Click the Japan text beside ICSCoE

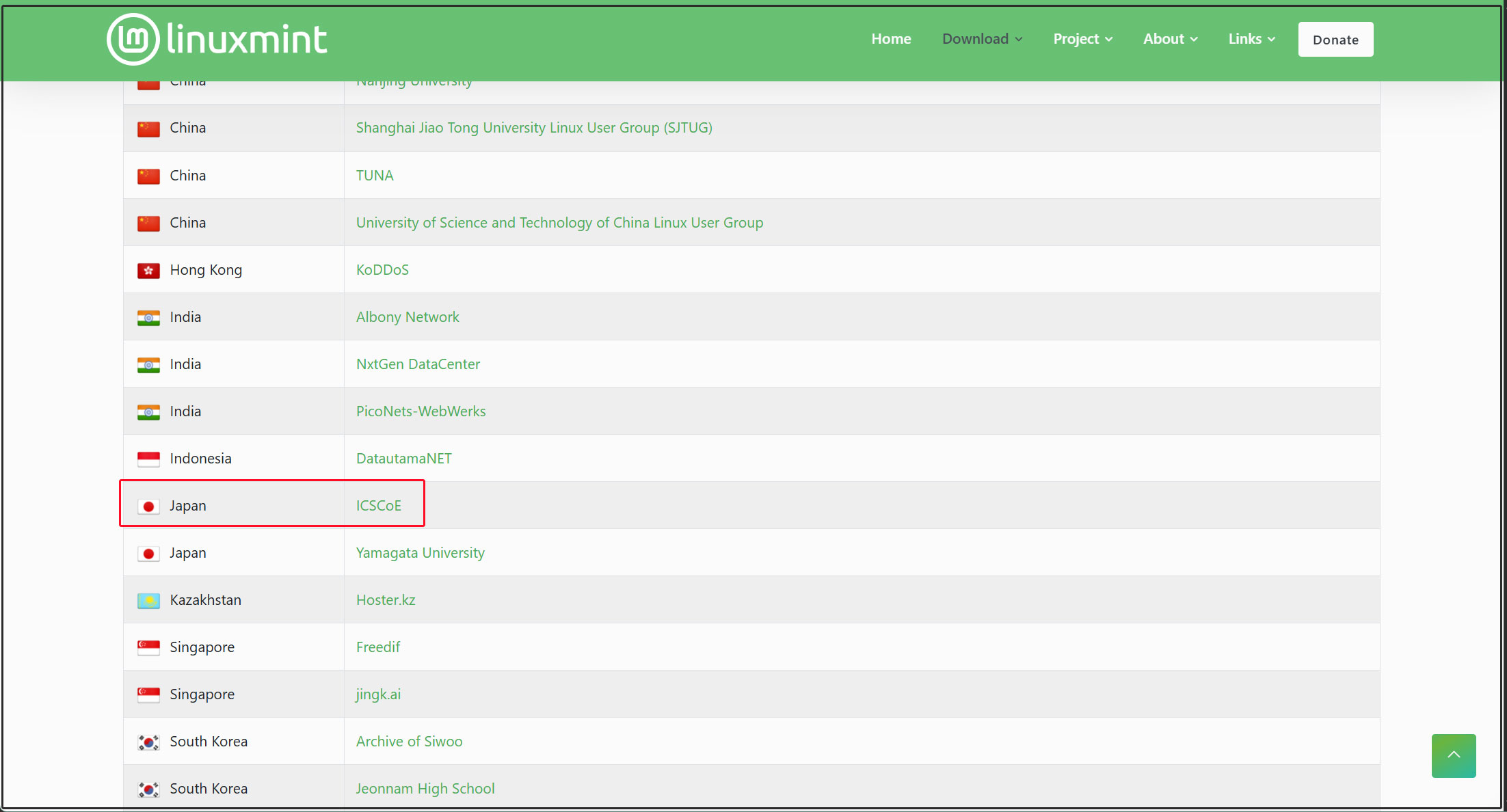(187, 506)
